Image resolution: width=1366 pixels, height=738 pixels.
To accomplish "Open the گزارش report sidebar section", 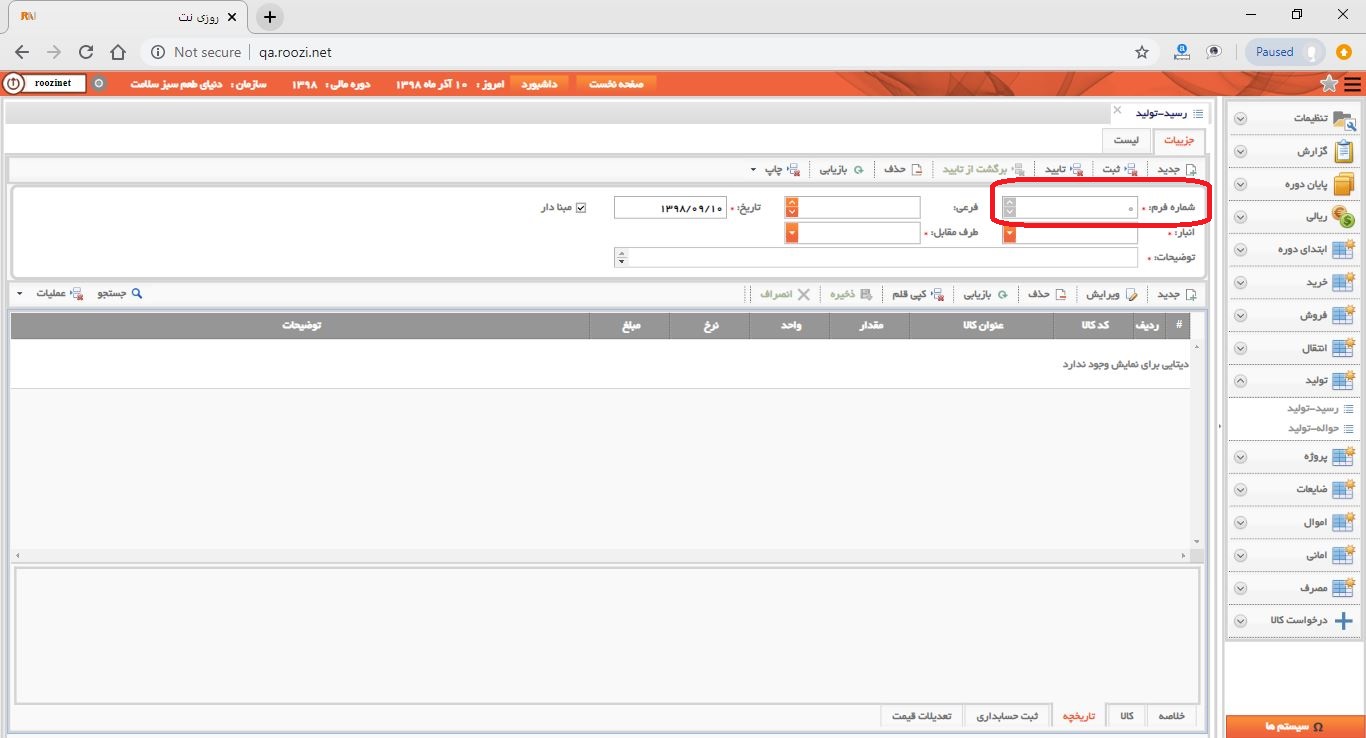I will 1293,151.
